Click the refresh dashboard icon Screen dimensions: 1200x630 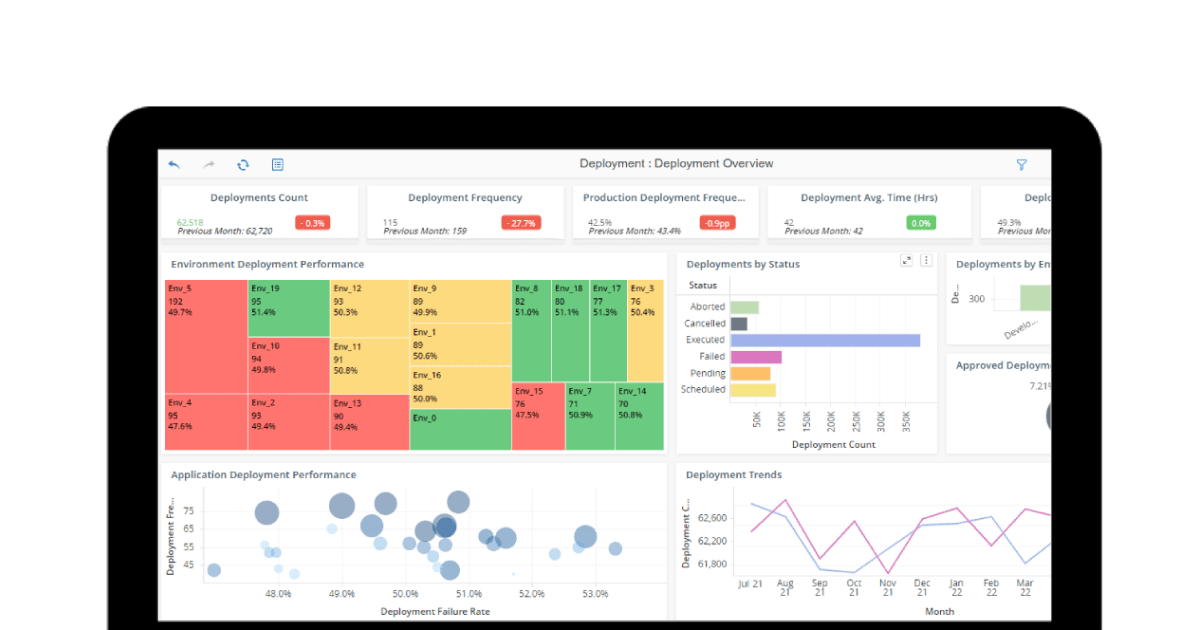243,164
